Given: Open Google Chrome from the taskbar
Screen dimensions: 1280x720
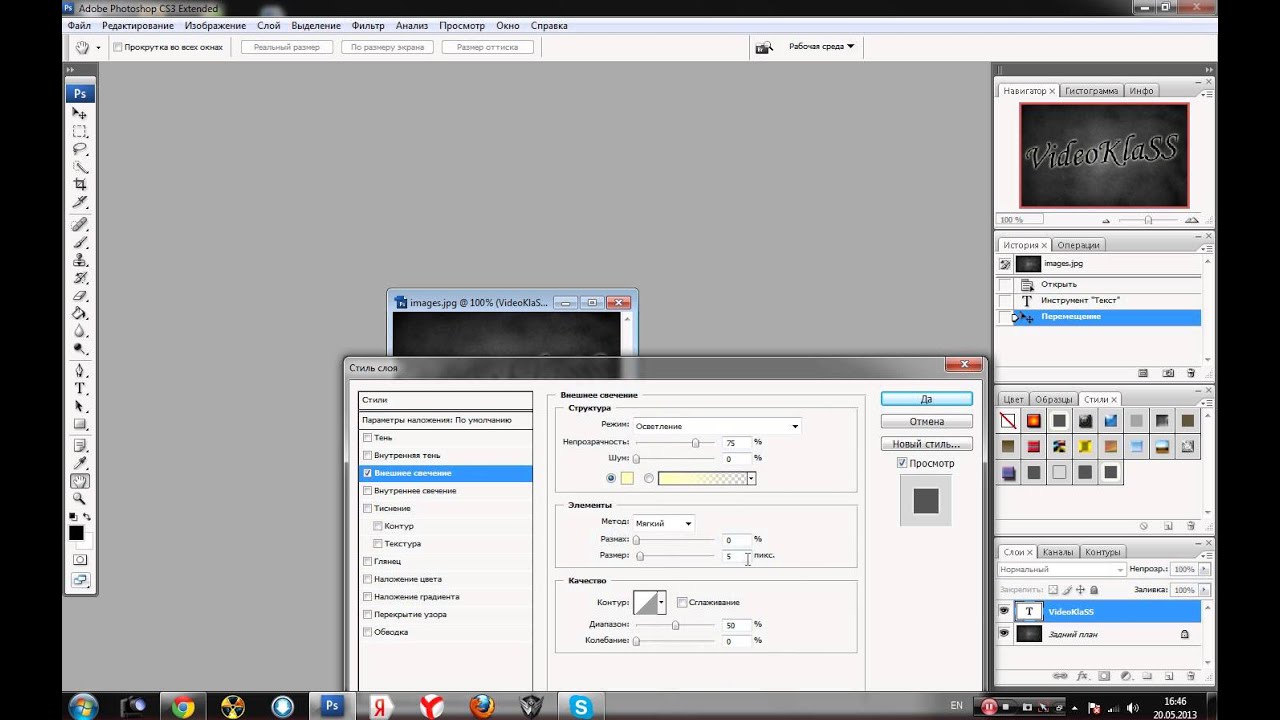Looking at the screenshot, I should coord(183,706).
